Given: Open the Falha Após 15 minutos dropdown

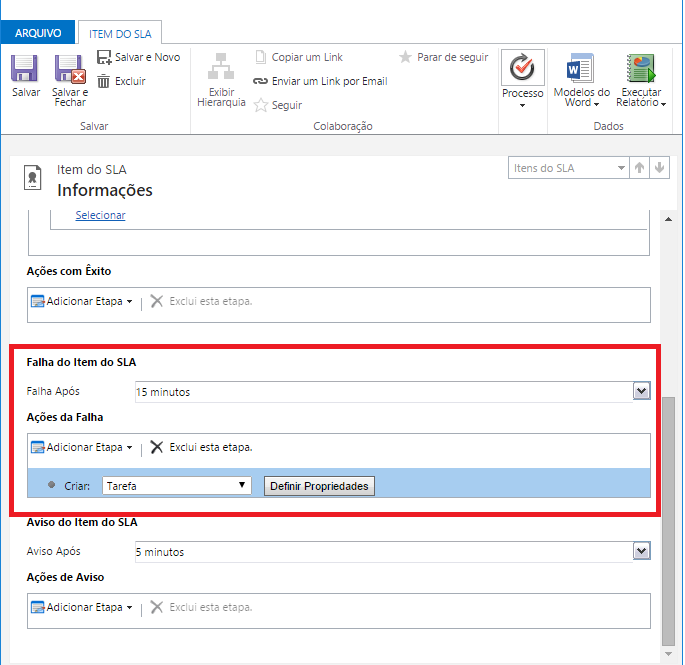Looking at the screenshot, I should click(x=642, y=391).
